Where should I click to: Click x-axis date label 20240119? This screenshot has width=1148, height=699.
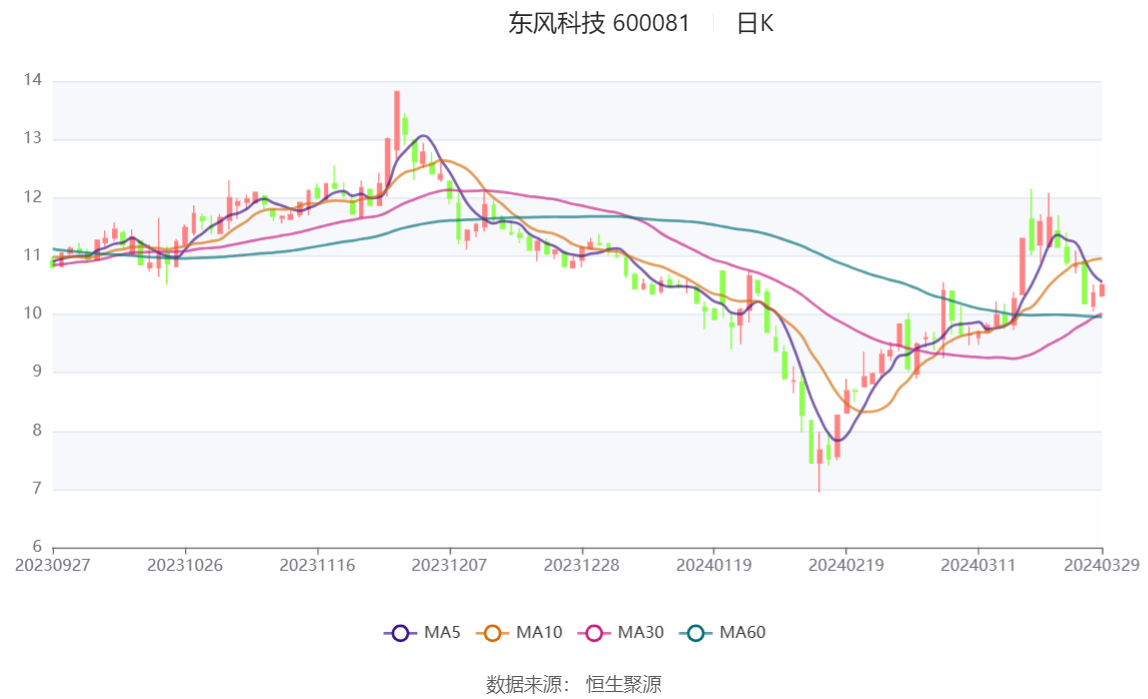(714, 565)
